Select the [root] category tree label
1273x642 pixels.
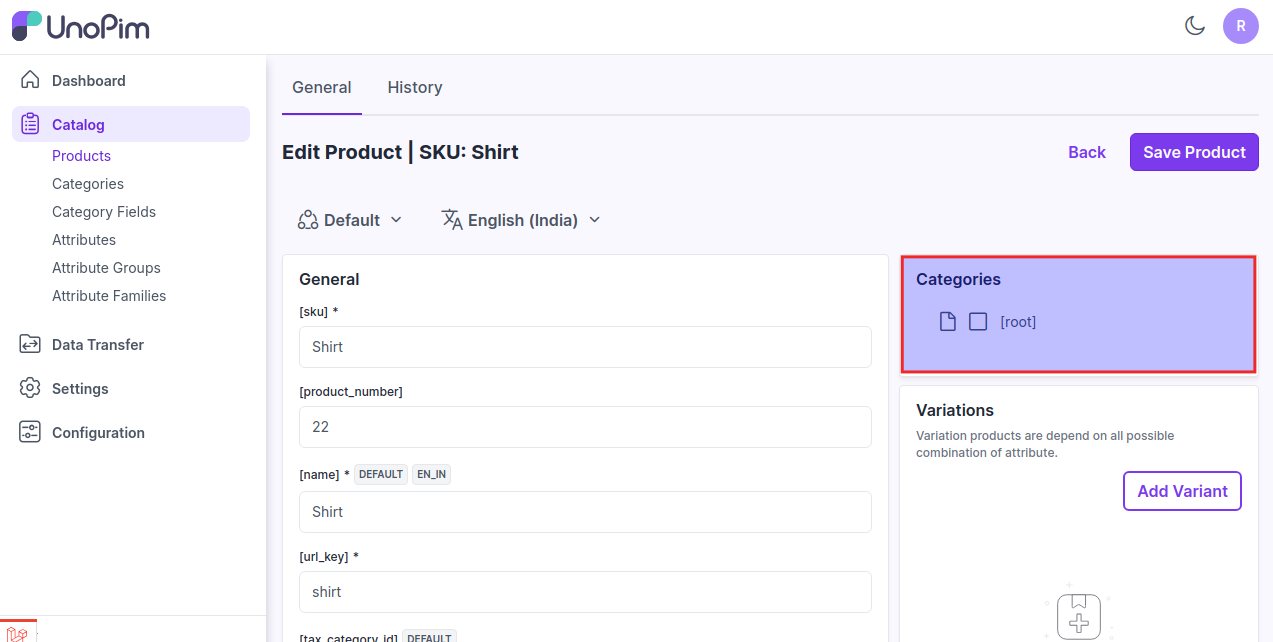[1018, 322]
